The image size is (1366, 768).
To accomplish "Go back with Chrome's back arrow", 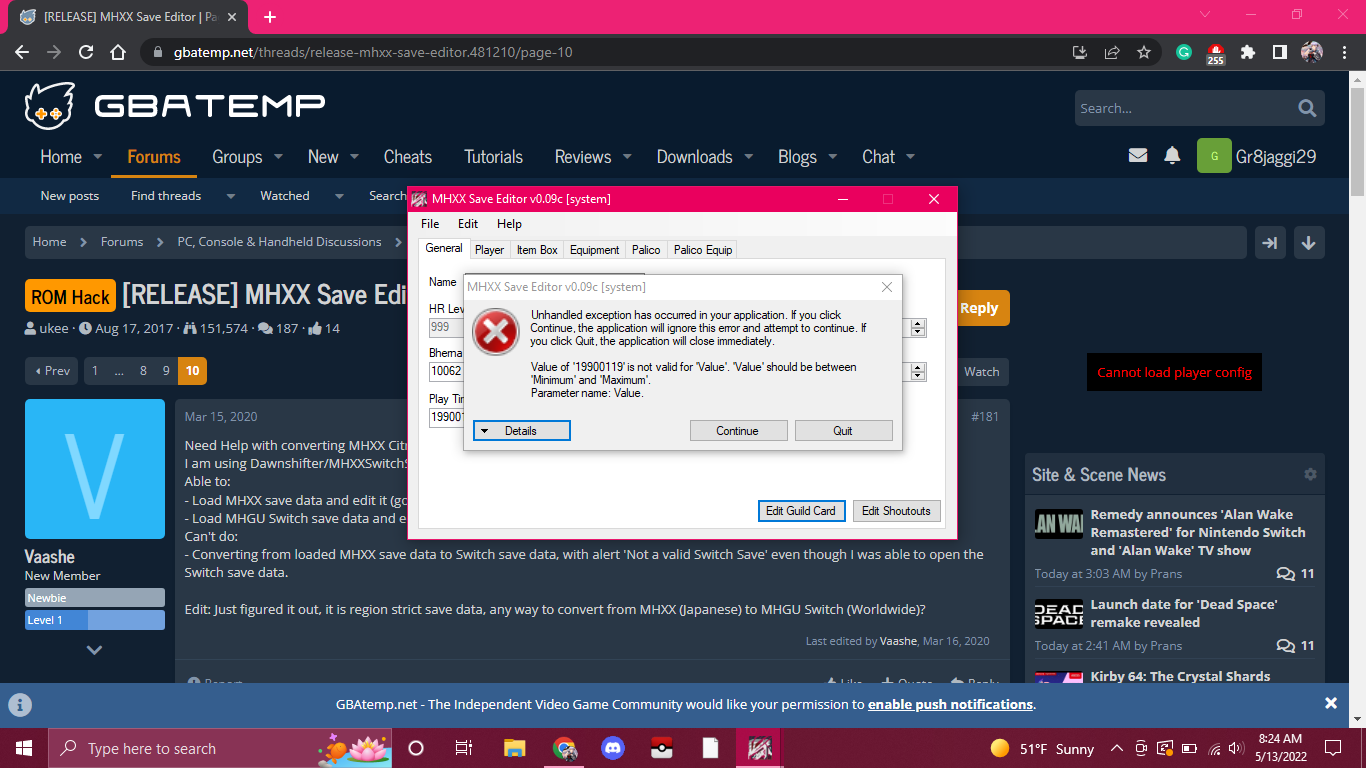I will tap(22, 52).
